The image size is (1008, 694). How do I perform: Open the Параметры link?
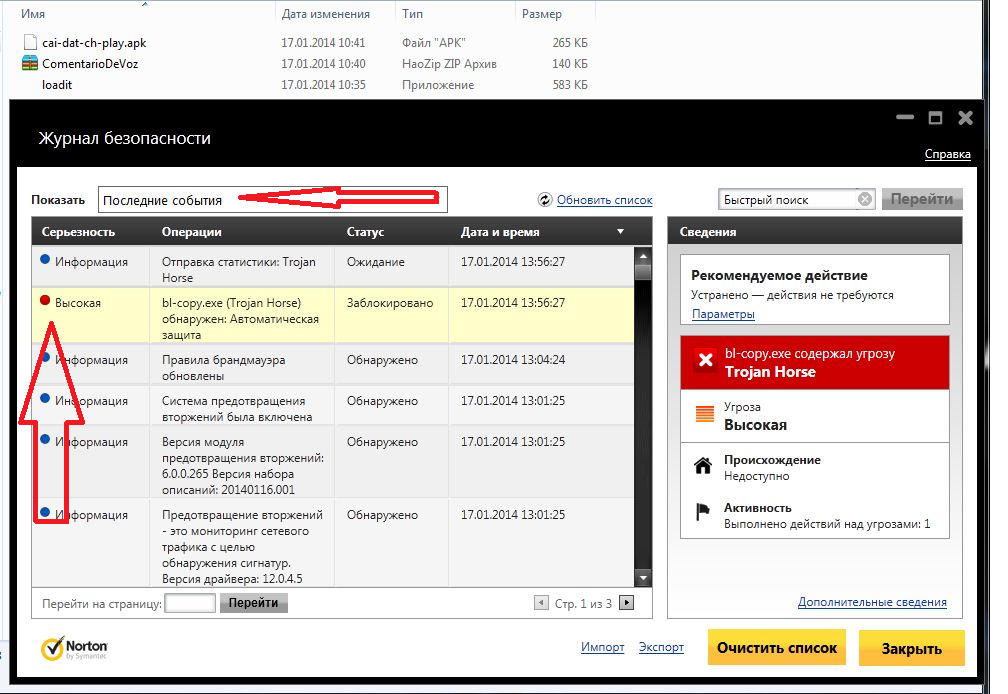coord(723,314)
